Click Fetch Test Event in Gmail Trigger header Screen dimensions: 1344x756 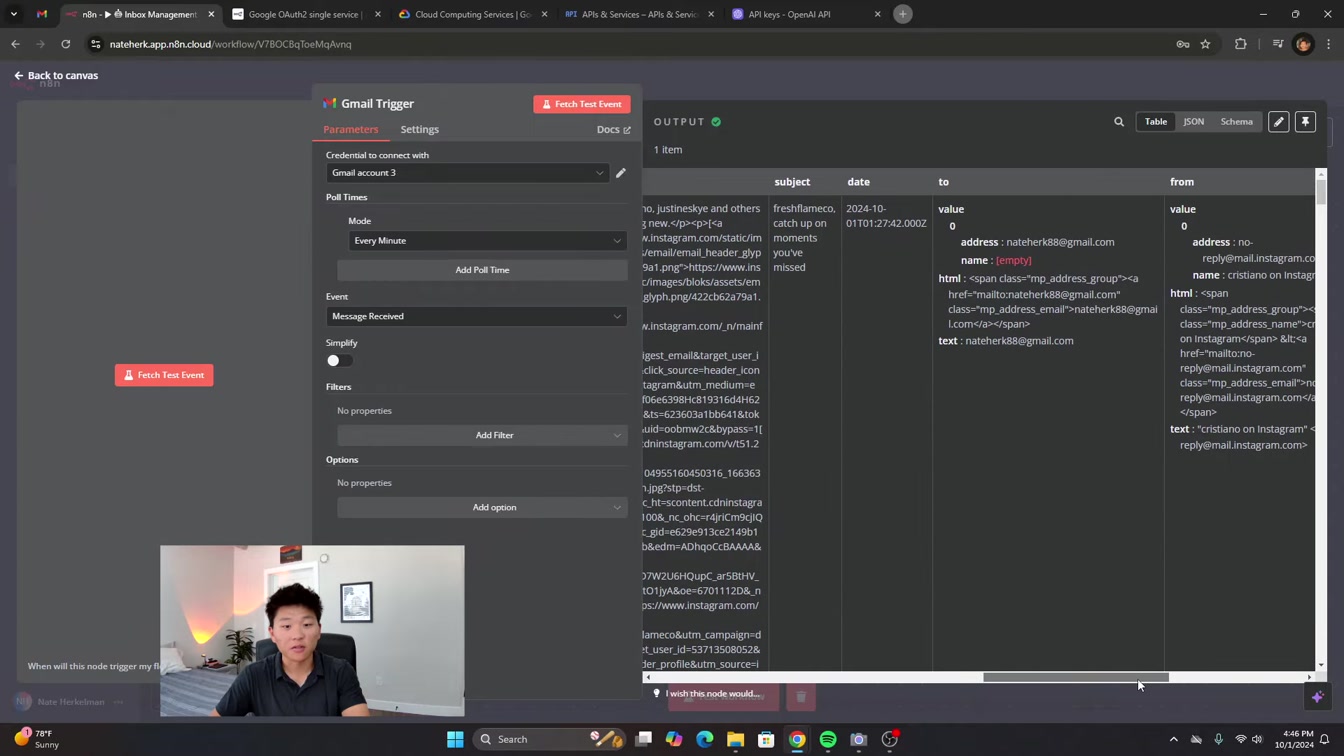click(x=582, y=104)
